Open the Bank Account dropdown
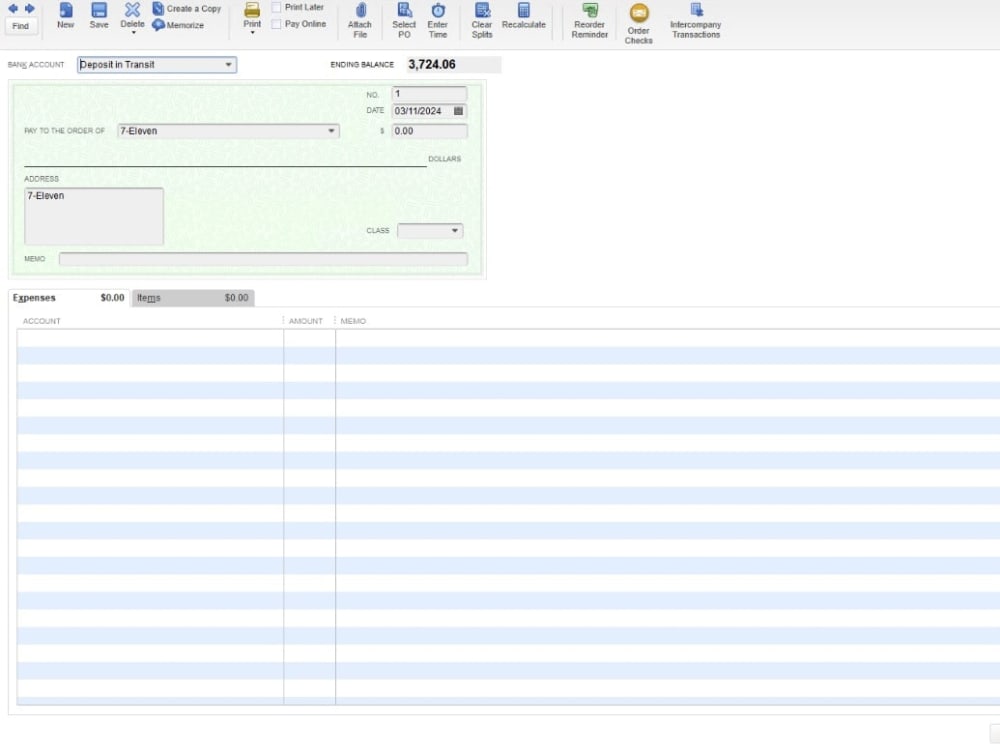Screen dimensions: 1000x751 tap(228, 64)
